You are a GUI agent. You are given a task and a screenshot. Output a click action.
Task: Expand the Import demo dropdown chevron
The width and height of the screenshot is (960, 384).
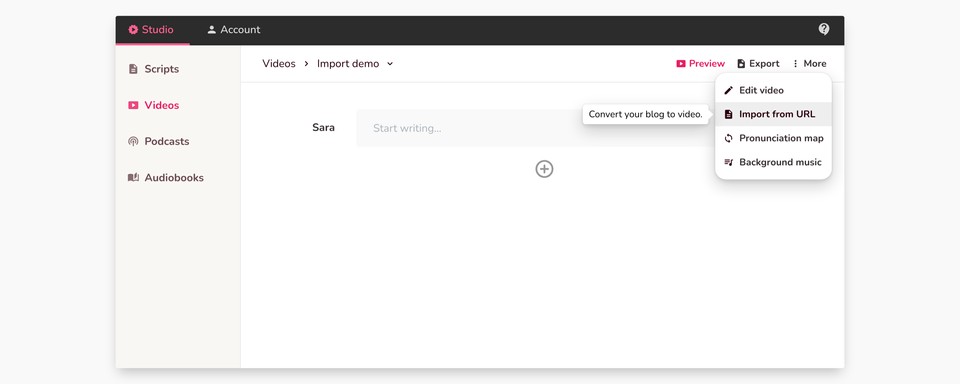(x=390, y=64)
